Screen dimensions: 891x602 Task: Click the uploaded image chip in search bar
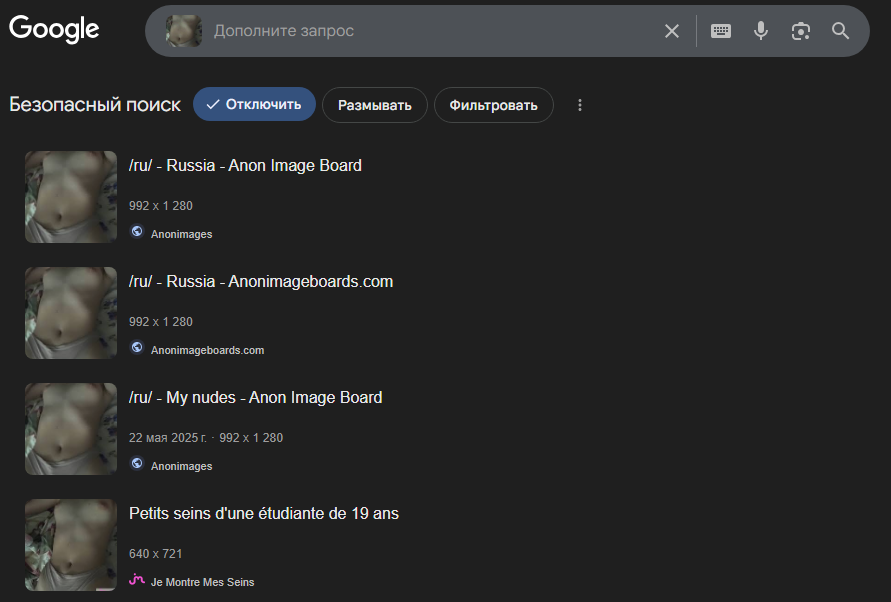click(x=184, y=31)
